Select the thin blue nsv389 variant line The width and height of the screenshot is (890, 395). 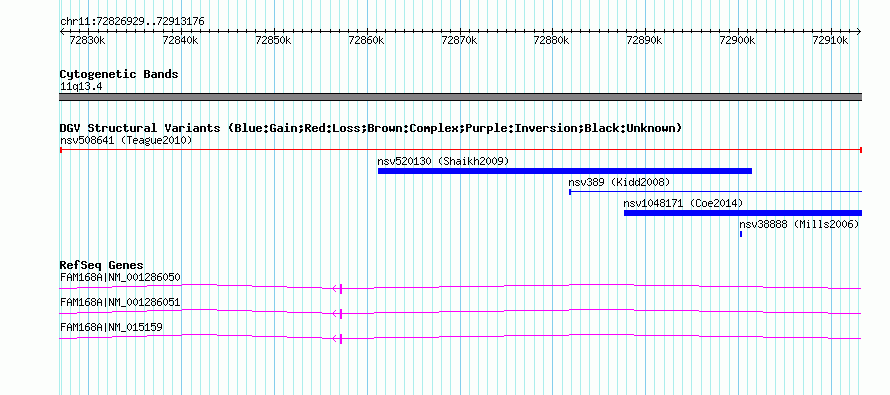(716, 192)
